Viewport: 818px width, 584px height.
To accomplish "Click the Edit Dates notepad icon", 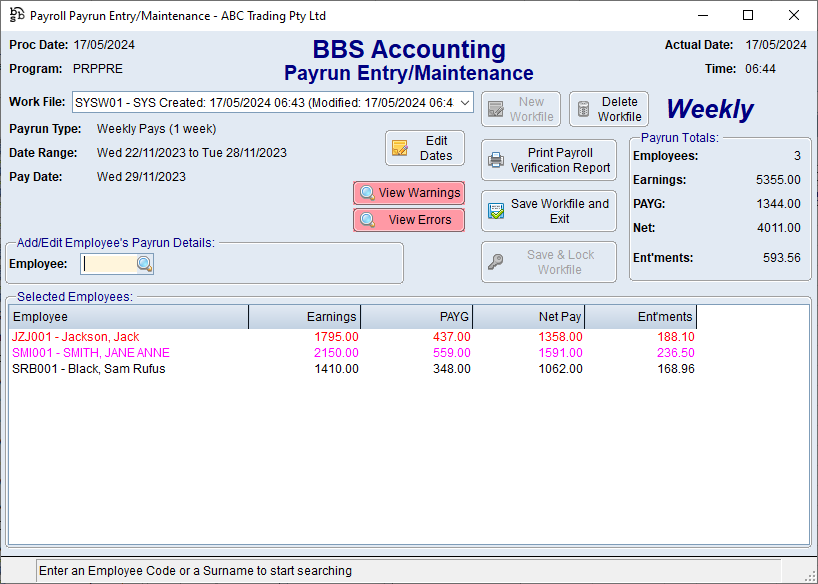I will (400, 148).
